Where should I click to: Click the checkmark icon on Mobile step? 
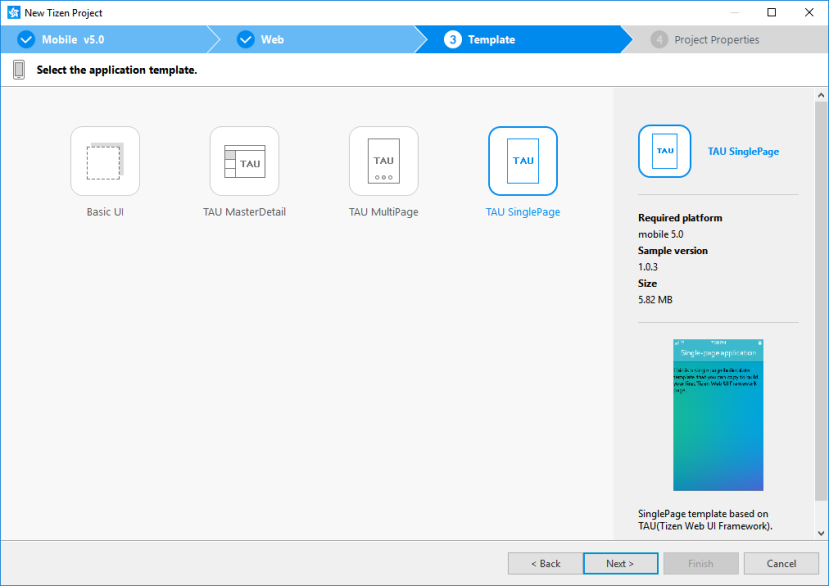point(26,40)
